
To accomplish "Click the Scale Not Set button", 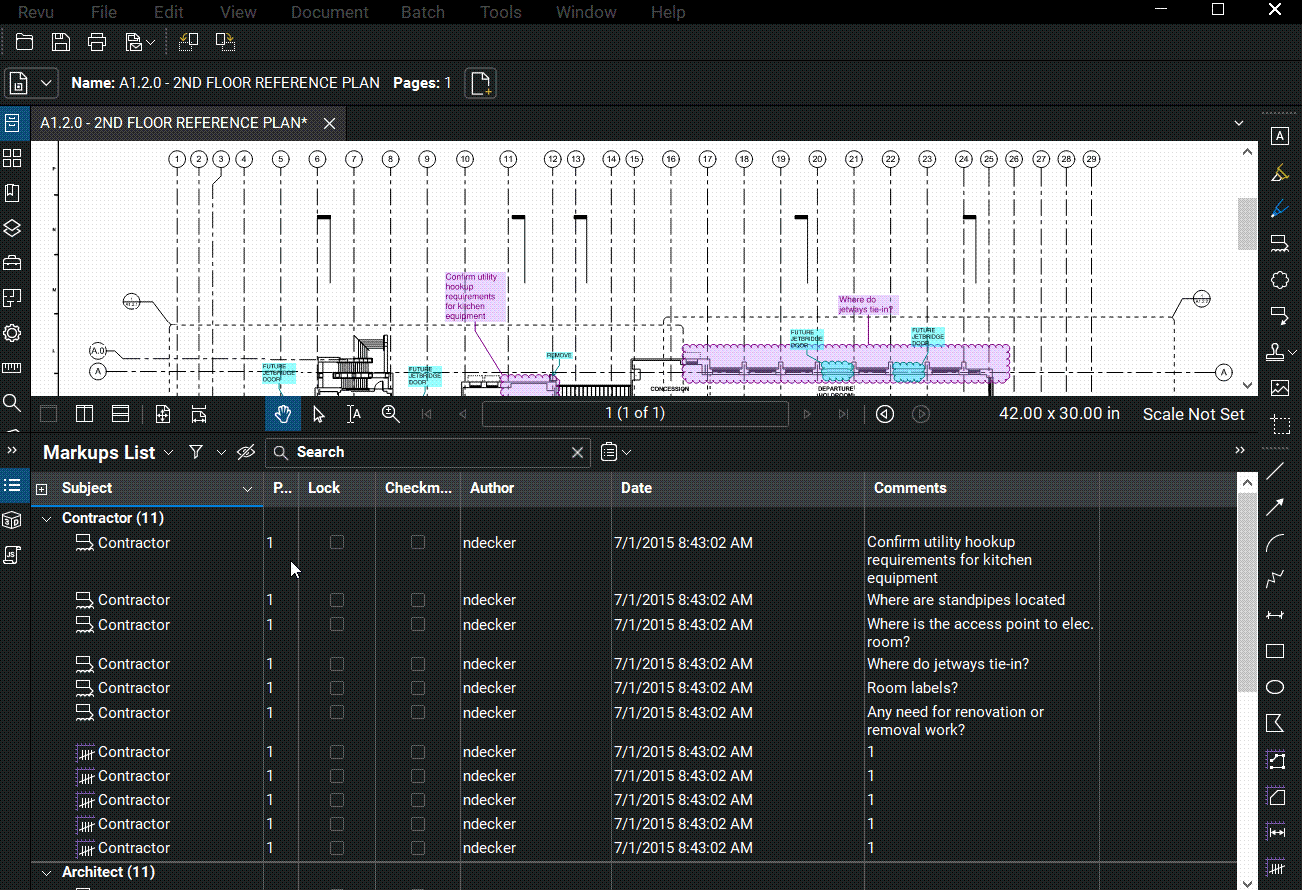I will [1194, 414].
